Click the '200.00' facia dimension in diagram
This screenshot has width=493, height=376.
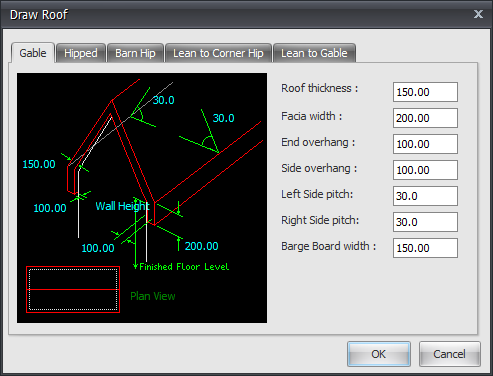pyautogui.click(x=201, y=246)
